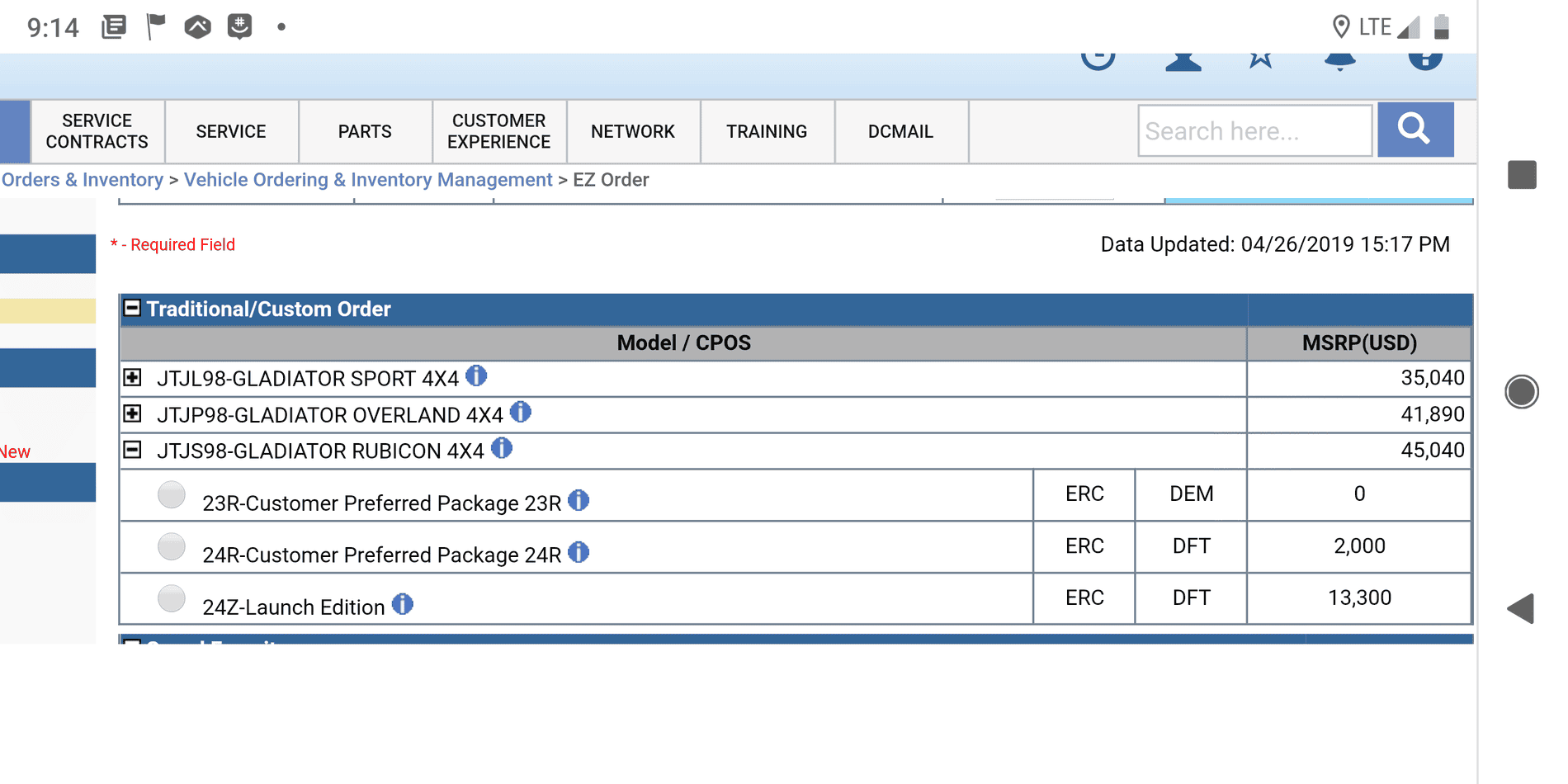This screenshot has width=1568, height=784.
Task: Click 2,000 price for Package 24R
Action: (1359, 545)
